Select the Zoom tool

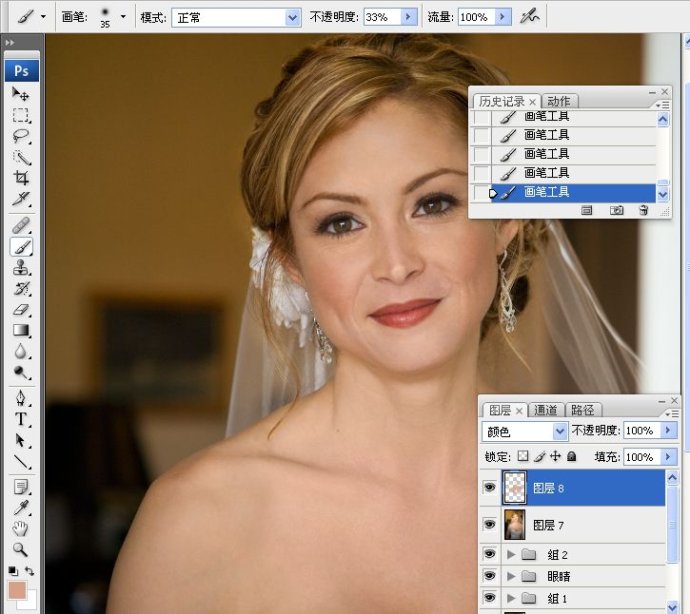click(20, 549)
